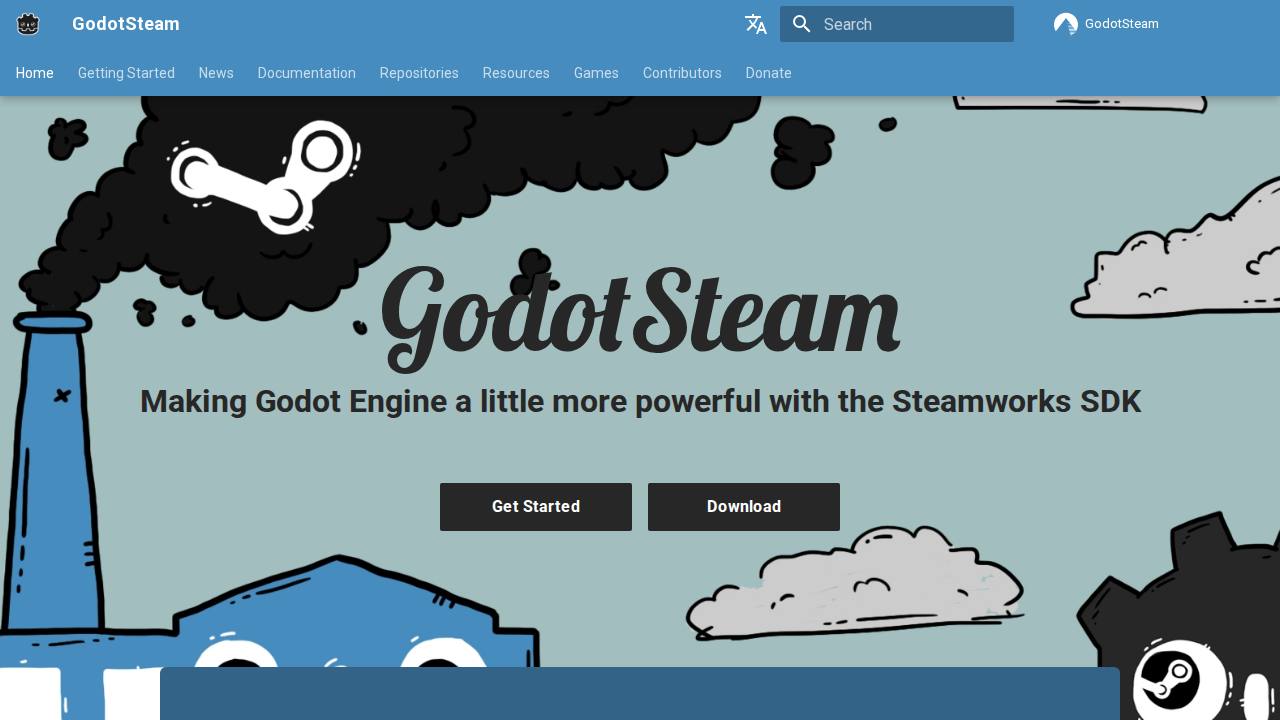Click the GodotSteam logo icon in header
This screenshot has height=720, width=1280.
(x=28, y=24)
